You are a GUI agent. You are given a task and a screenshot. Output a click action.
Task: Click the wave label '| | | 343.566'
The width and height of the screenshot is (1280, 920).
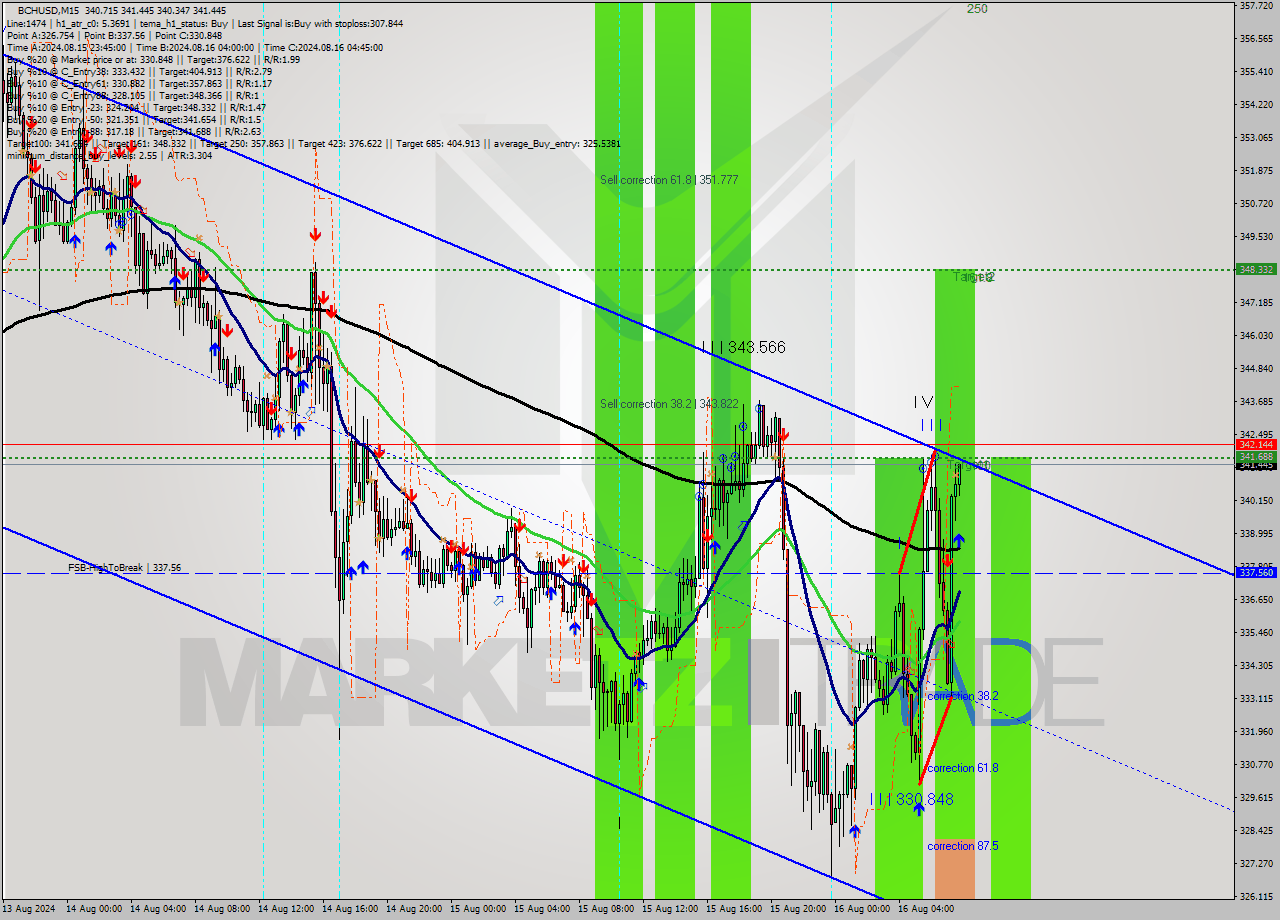coord(743,347)
